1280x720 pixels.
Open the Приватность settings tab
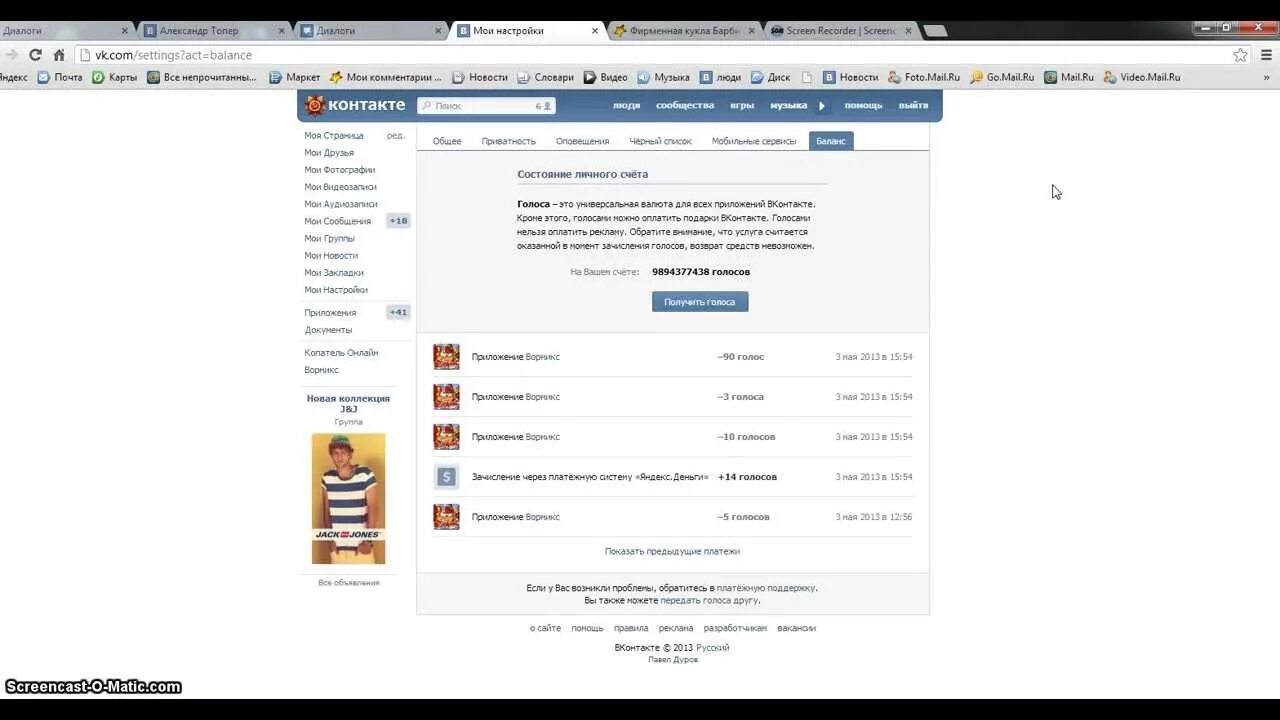508,141
